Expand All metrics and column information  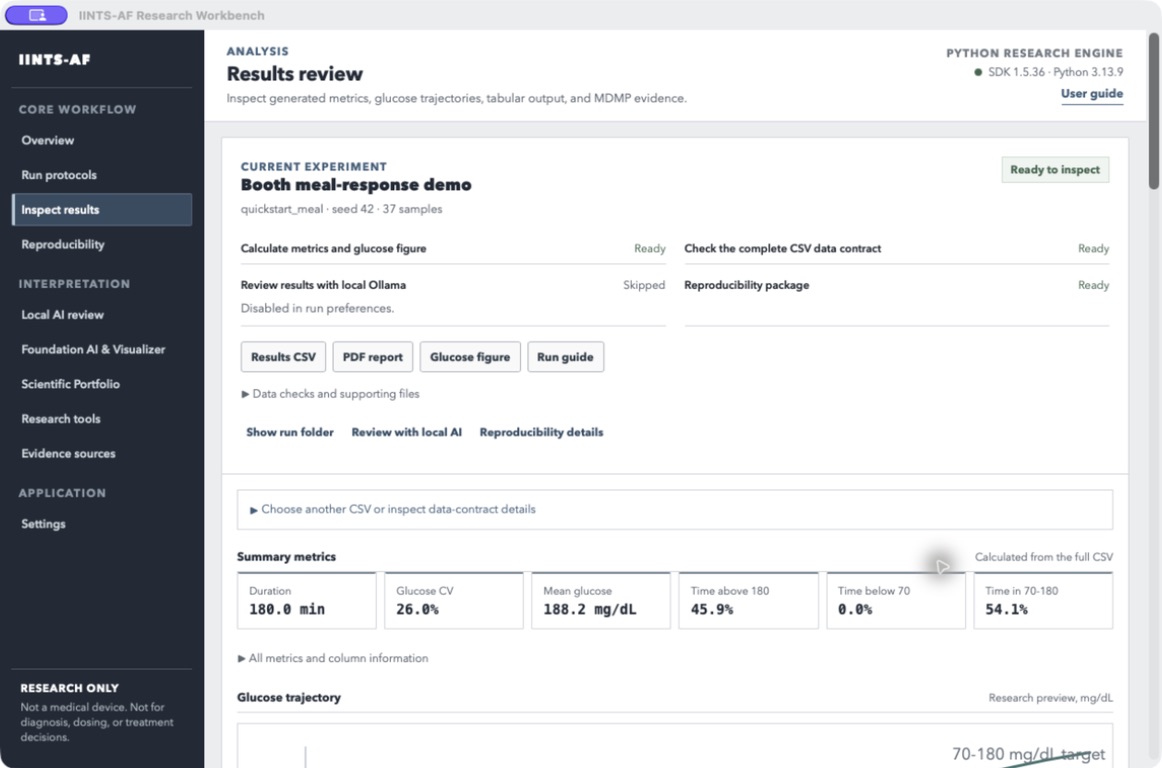coord(333,658)
